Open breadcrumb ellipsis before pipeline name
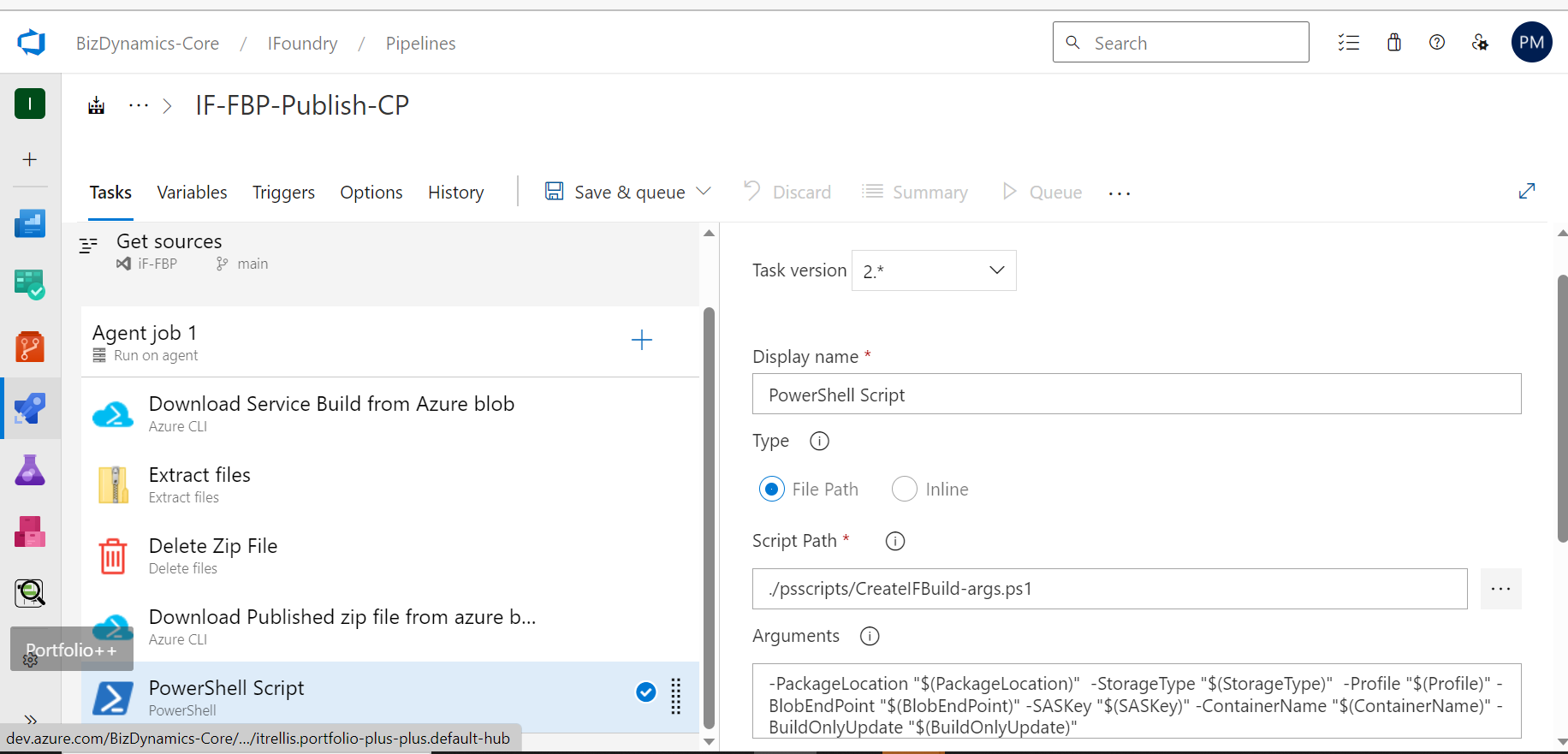 (138, 105)
